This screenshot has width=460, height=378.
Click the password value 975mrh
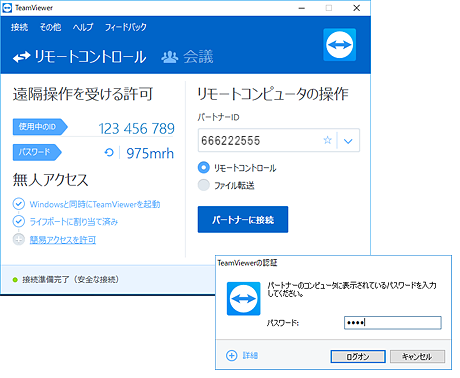point(150,153)
